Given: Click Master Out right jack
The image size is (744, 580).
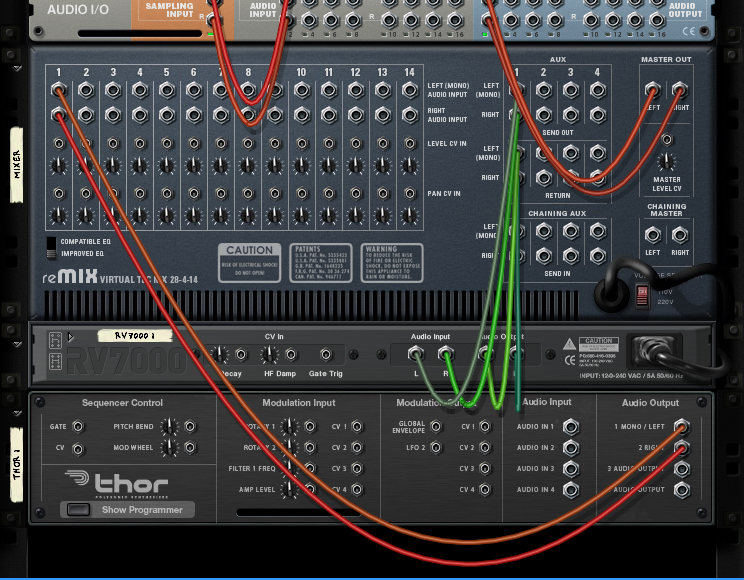Looking at the screenshot, I should (x=679, y=90).
